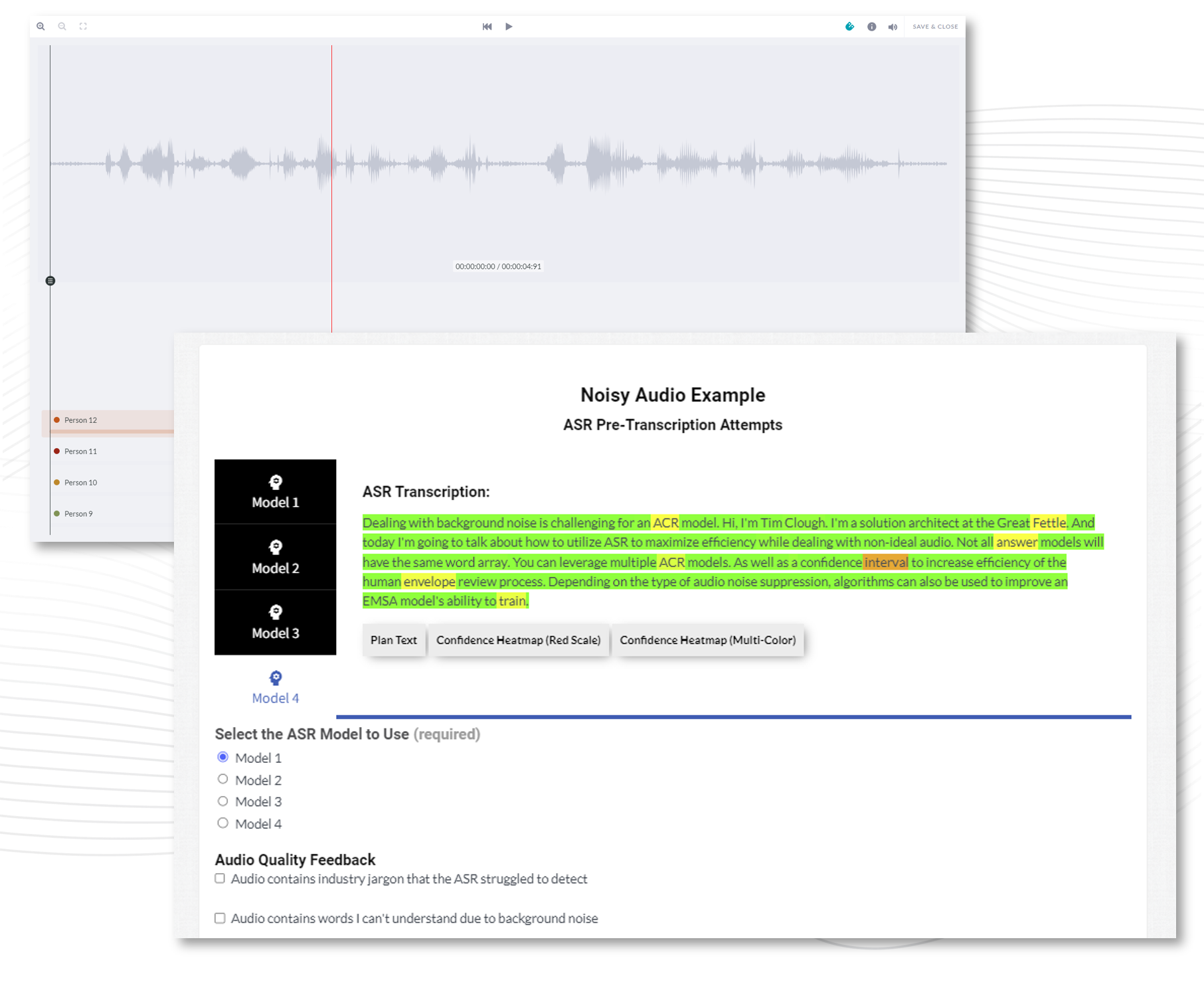Click the yellow-highlighted word 'envelope'

pyautogui.click(x=429, y=582)
